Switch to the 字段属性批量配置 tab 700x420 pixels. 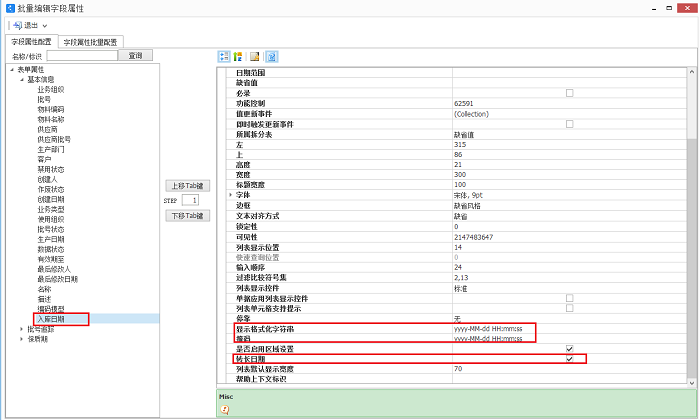[x=90, y=42]
